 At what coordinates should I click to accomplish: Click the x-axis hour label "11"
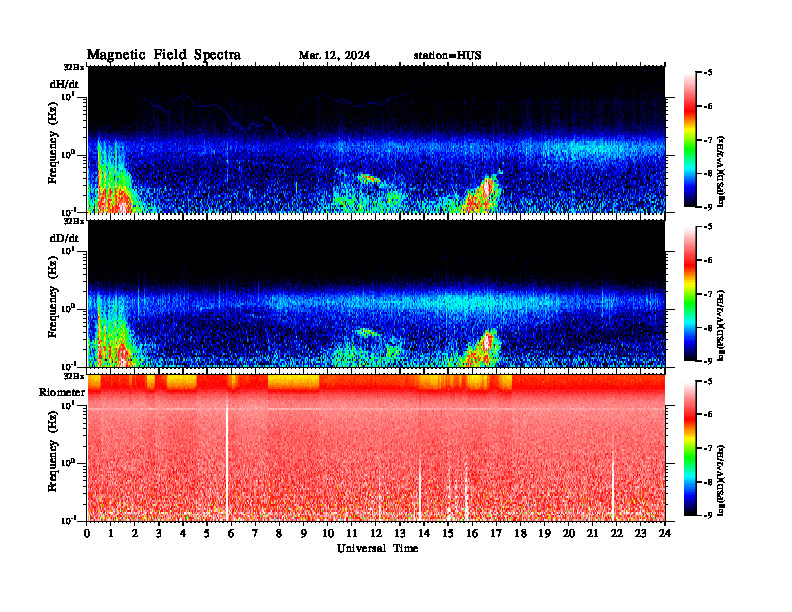click(352, 534)
